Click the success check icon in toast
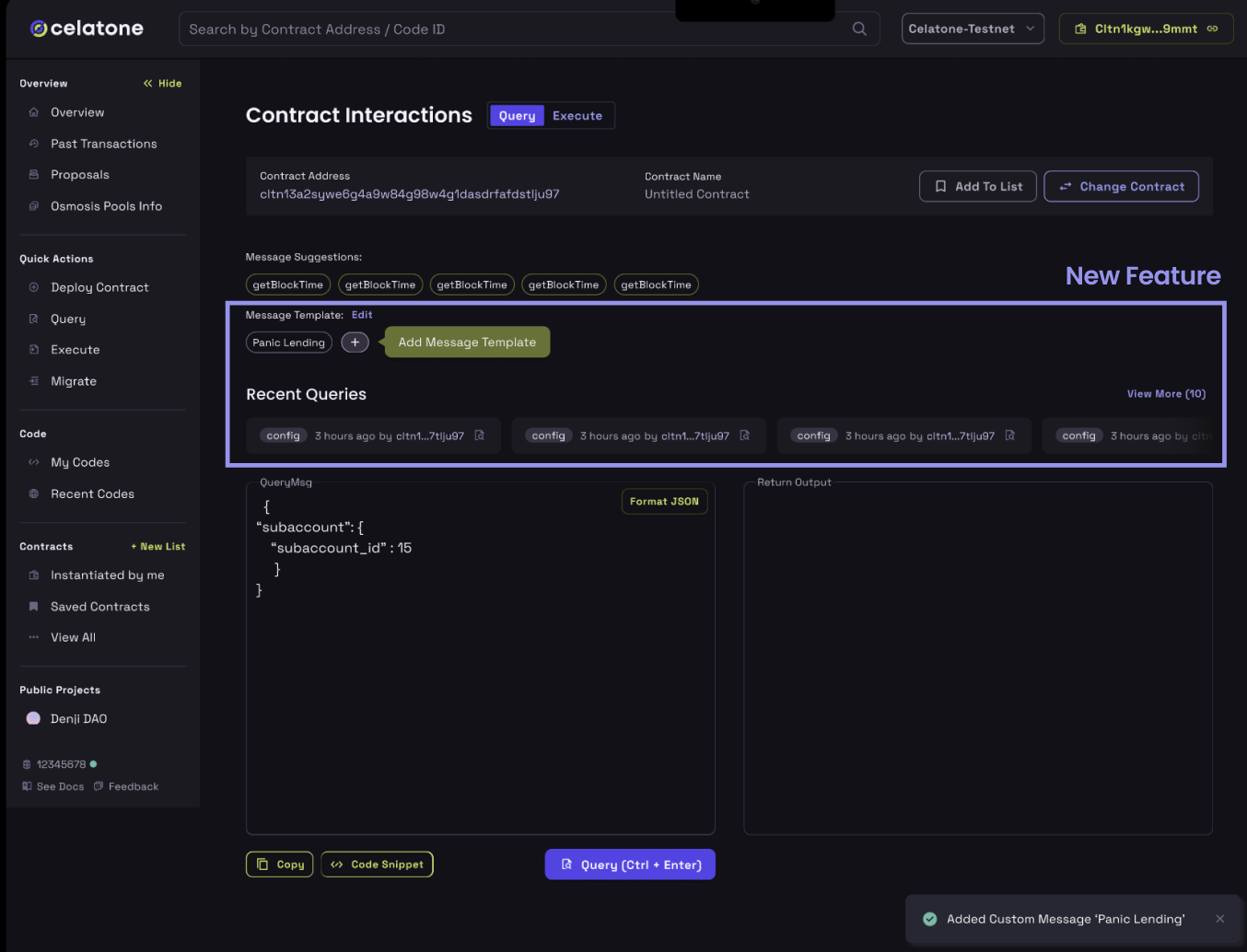Screen dimensions: 1247x952 click(930, 919)
